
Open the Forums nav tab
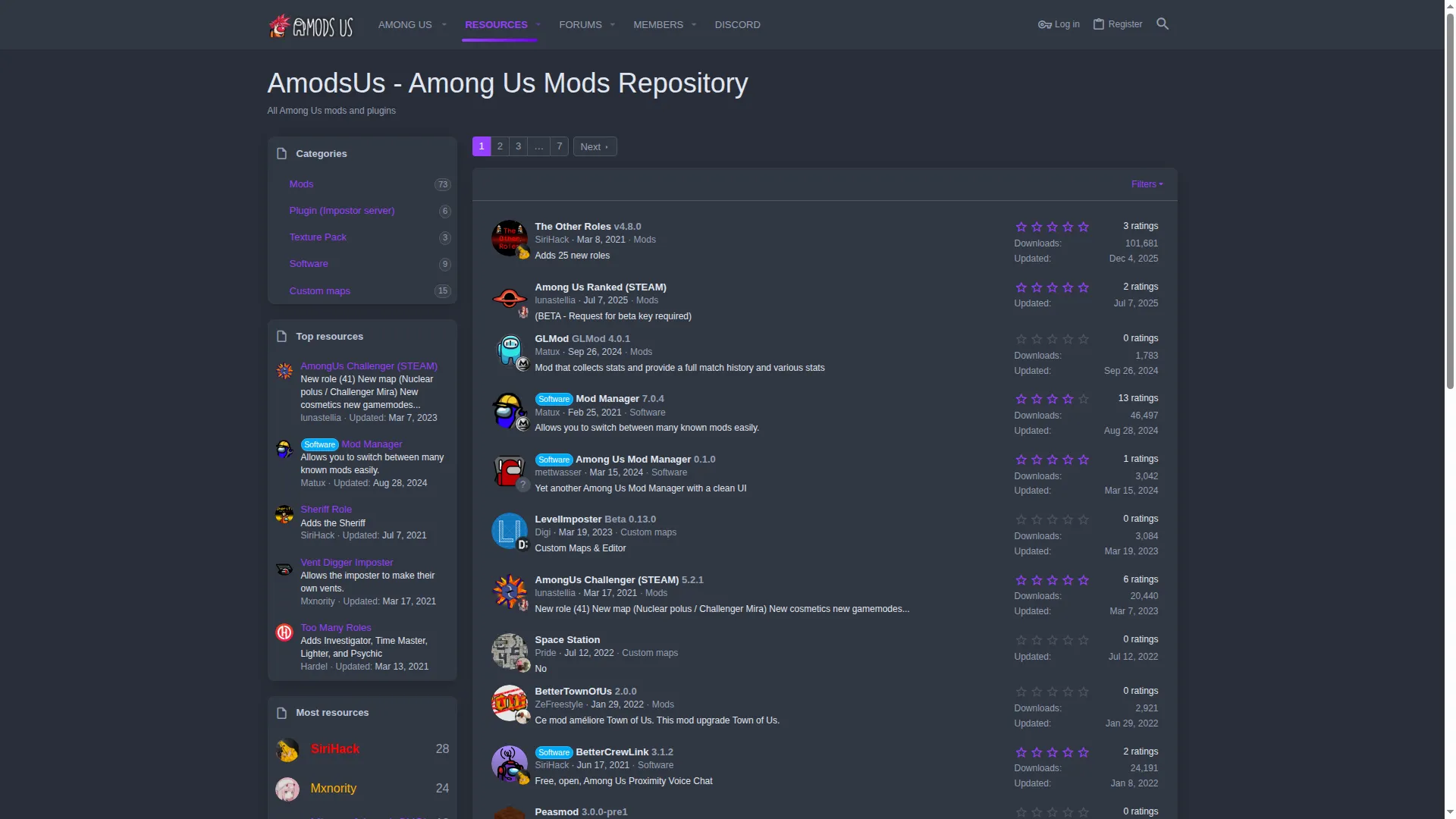(580, 25)
